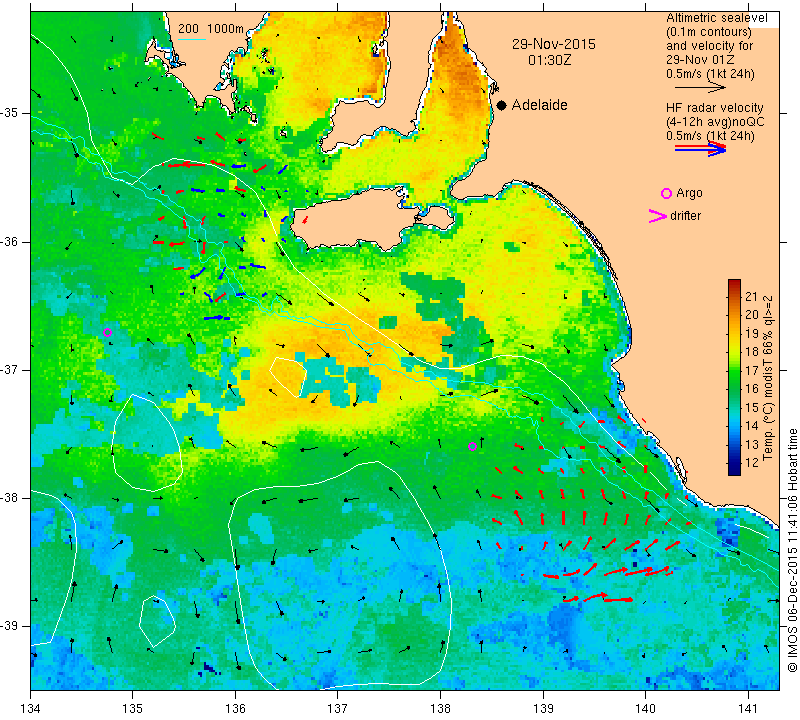Click the longitude label 140
800x720 pixels.
[x=645, y=708]
